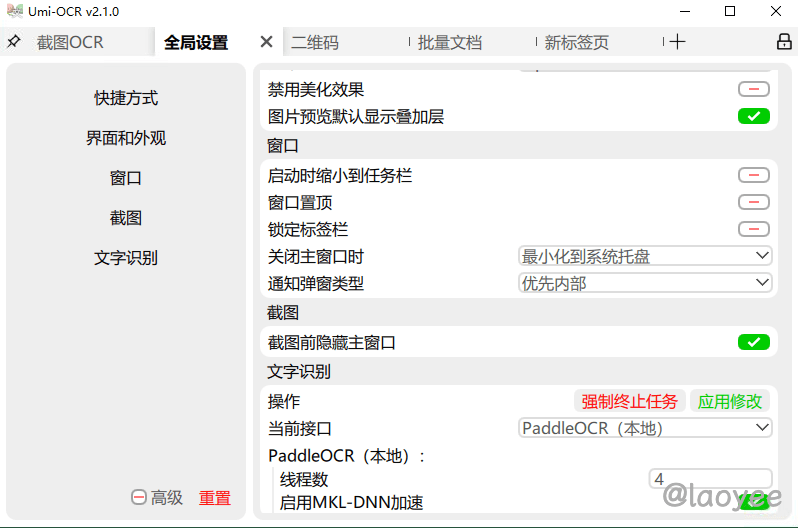Image resolution: width=798 pixels, height=528 pixels.
Task: Expand 通知弹窗类型 dropdown
Action: point(645,283)
